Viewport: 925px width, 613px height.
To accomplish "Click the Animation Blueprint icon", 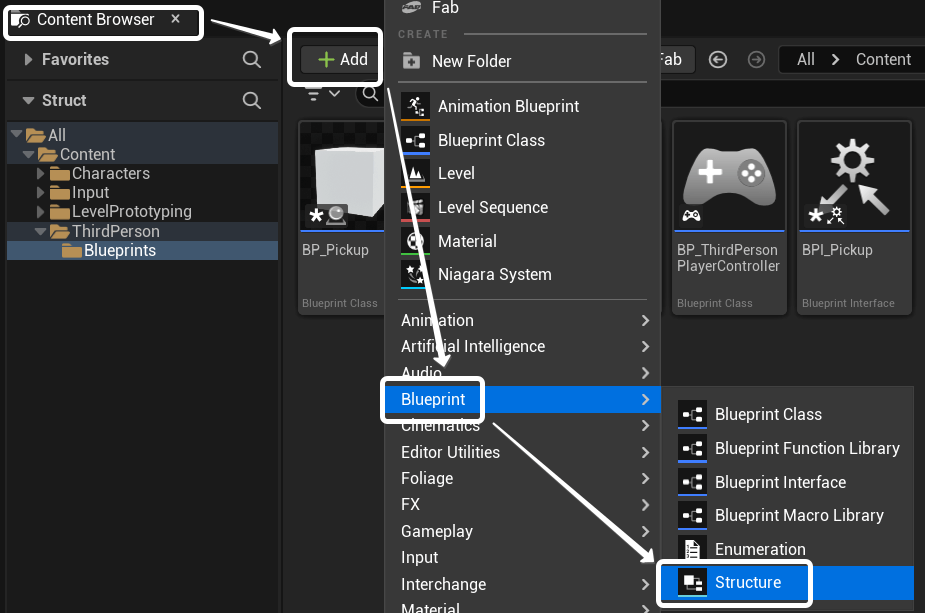I will point(415,106).
